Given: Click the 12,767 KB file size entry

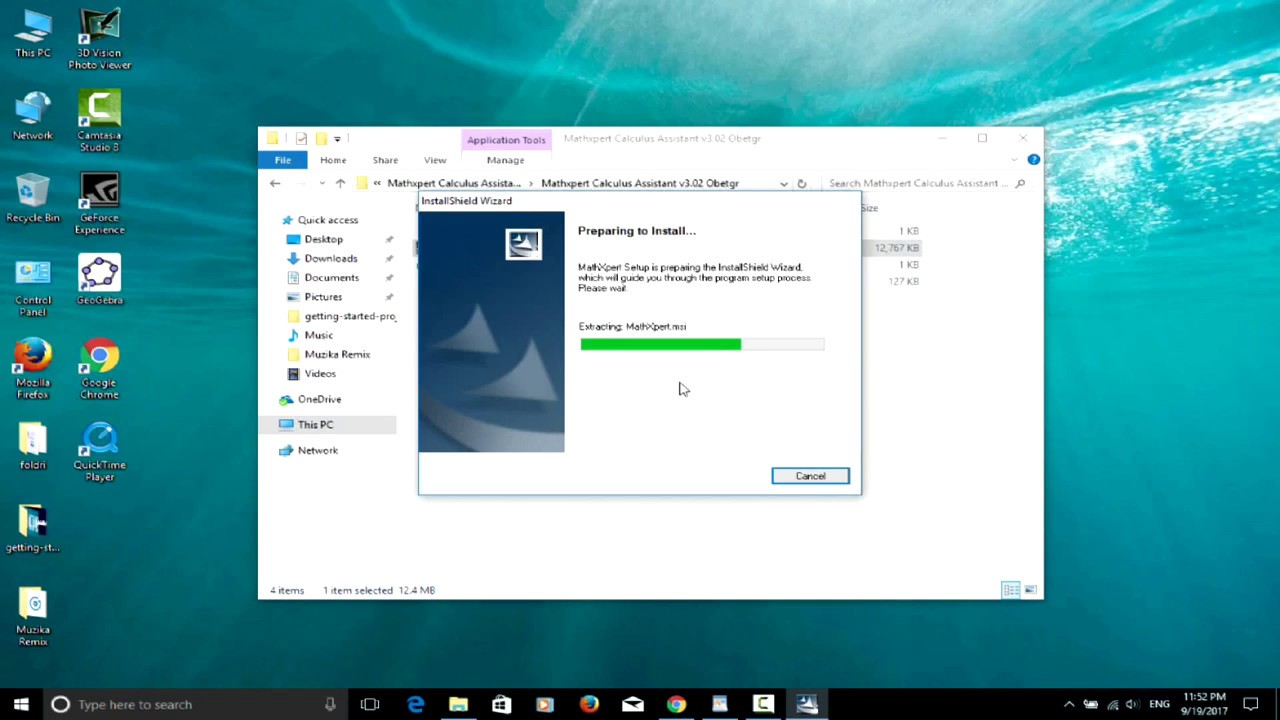Looking at the screenshot, I should tap(896, 248).
